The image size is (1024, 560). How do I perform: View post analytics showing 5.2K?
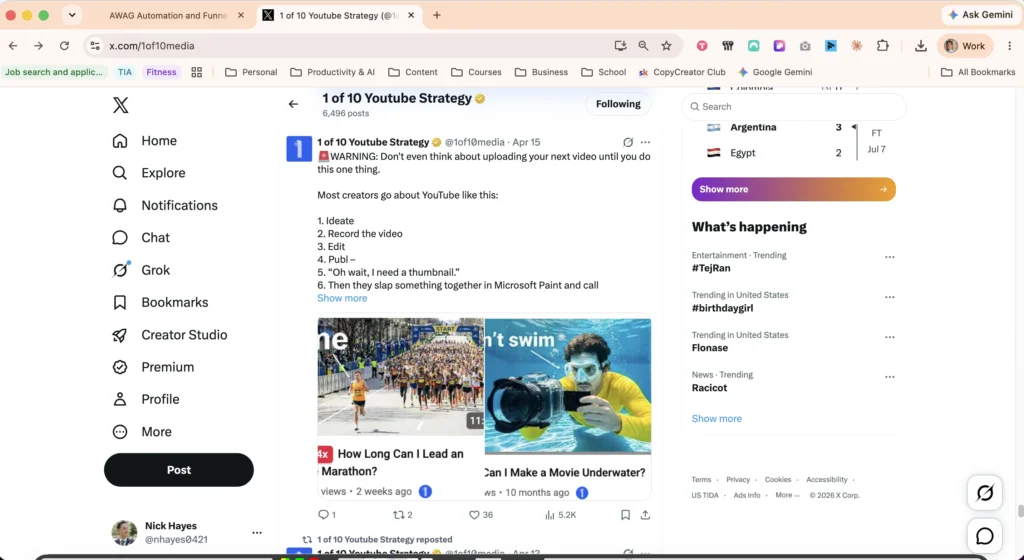(x=560, y=515)
